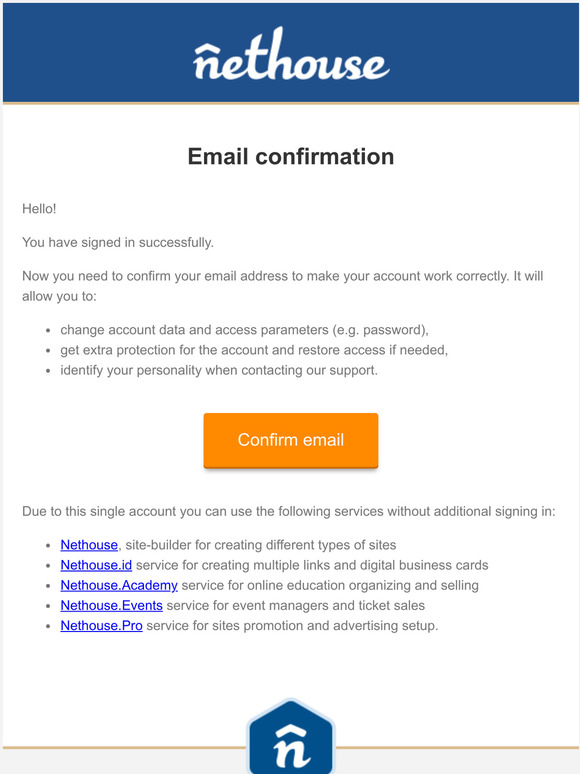Visit the Nethouse.Events link
580x774 pixels.
point(112,606)
